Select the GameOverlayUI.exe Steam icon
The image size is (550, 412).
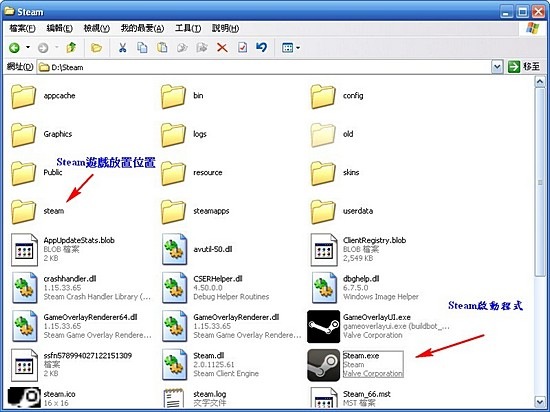[323, 326]
